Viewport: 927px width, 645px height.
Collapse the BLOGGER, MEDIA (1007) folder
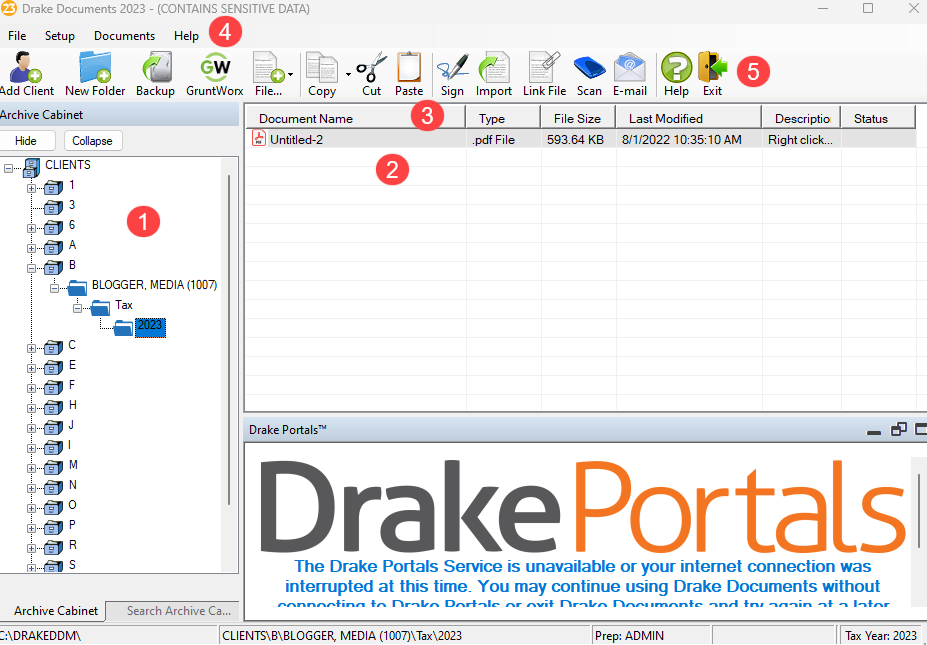point(54,289)
